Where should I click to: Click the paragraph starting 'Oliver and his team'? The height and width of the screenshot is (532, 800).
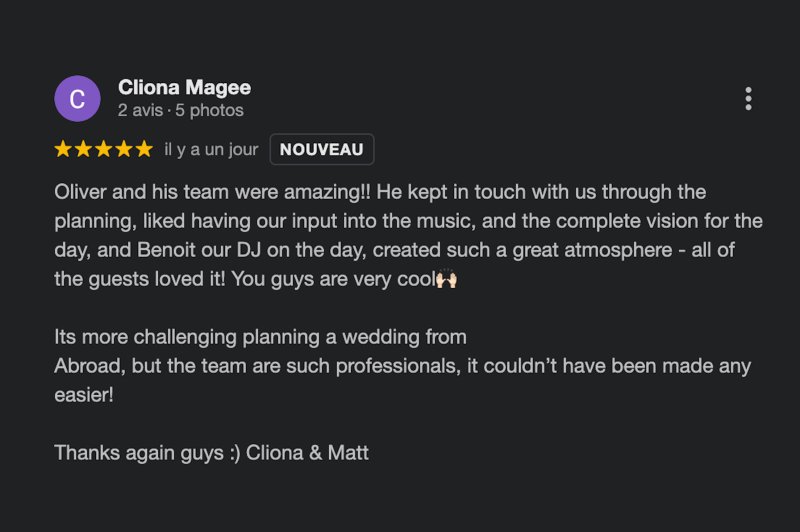tap(408, 236)
